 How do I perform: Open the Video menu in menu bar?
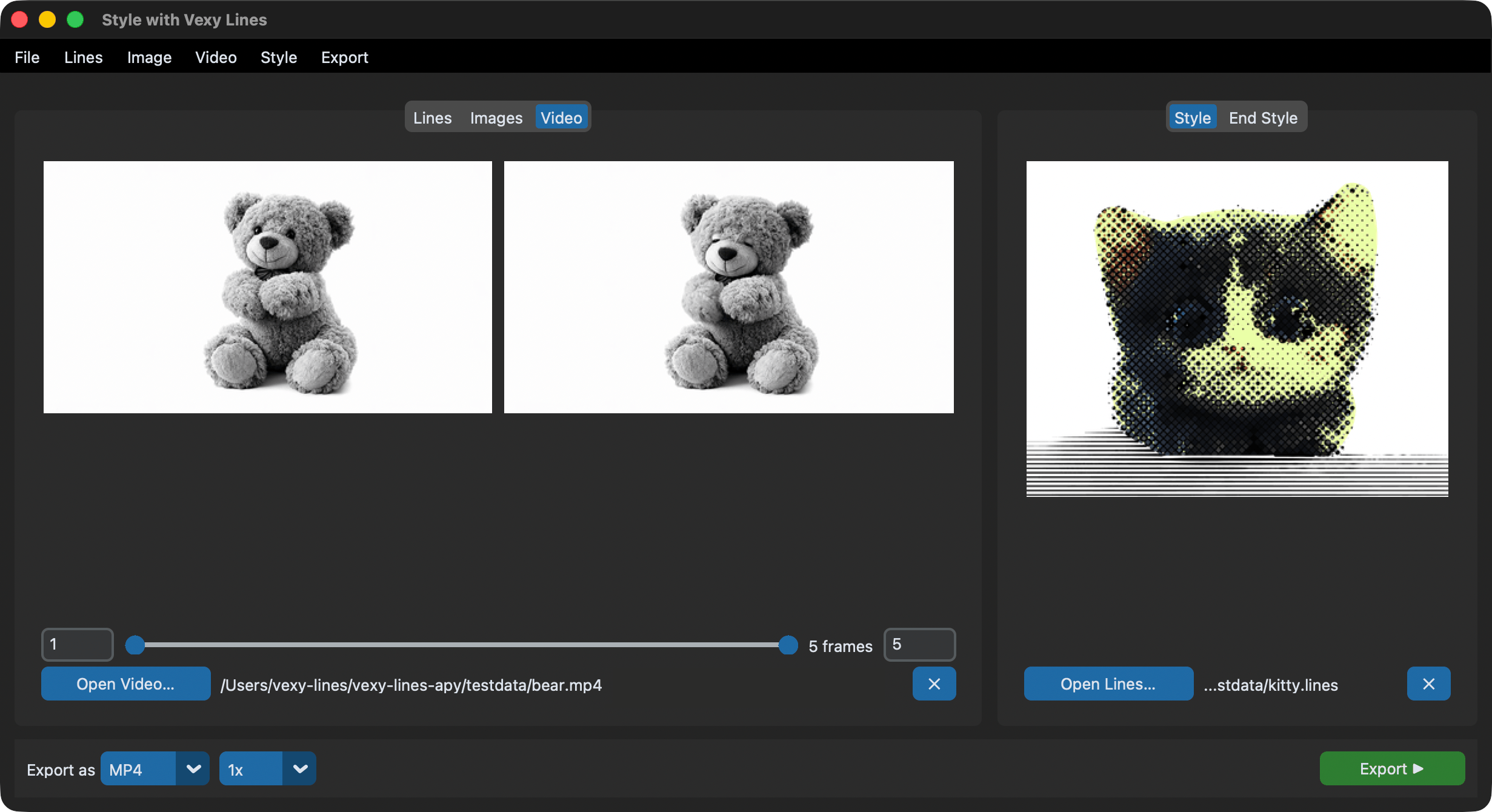click(216, 57)
